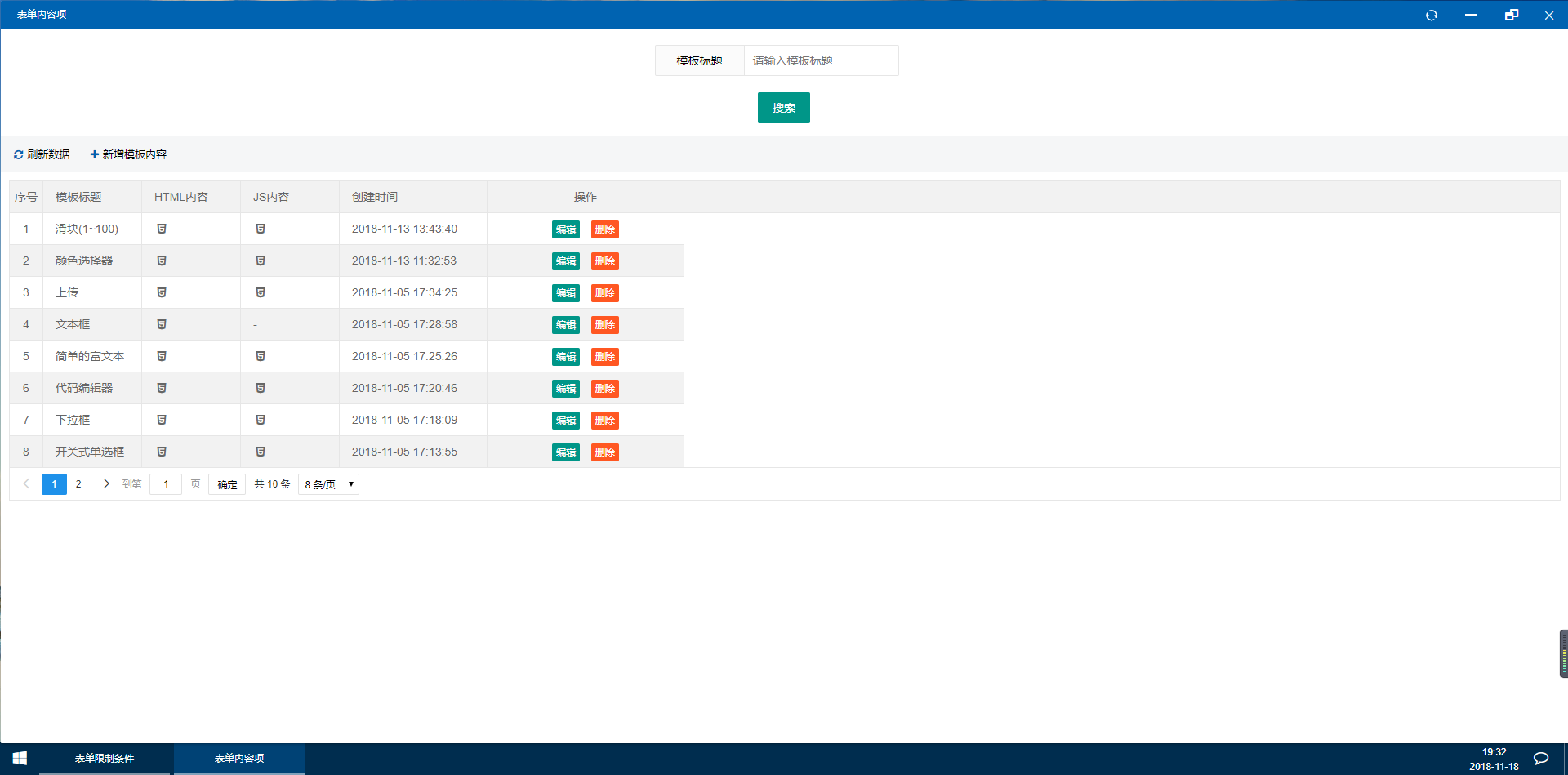The image size is (1568, 775).
Task: Delete the 开关式单选框 row
Action: coord(605,452)
